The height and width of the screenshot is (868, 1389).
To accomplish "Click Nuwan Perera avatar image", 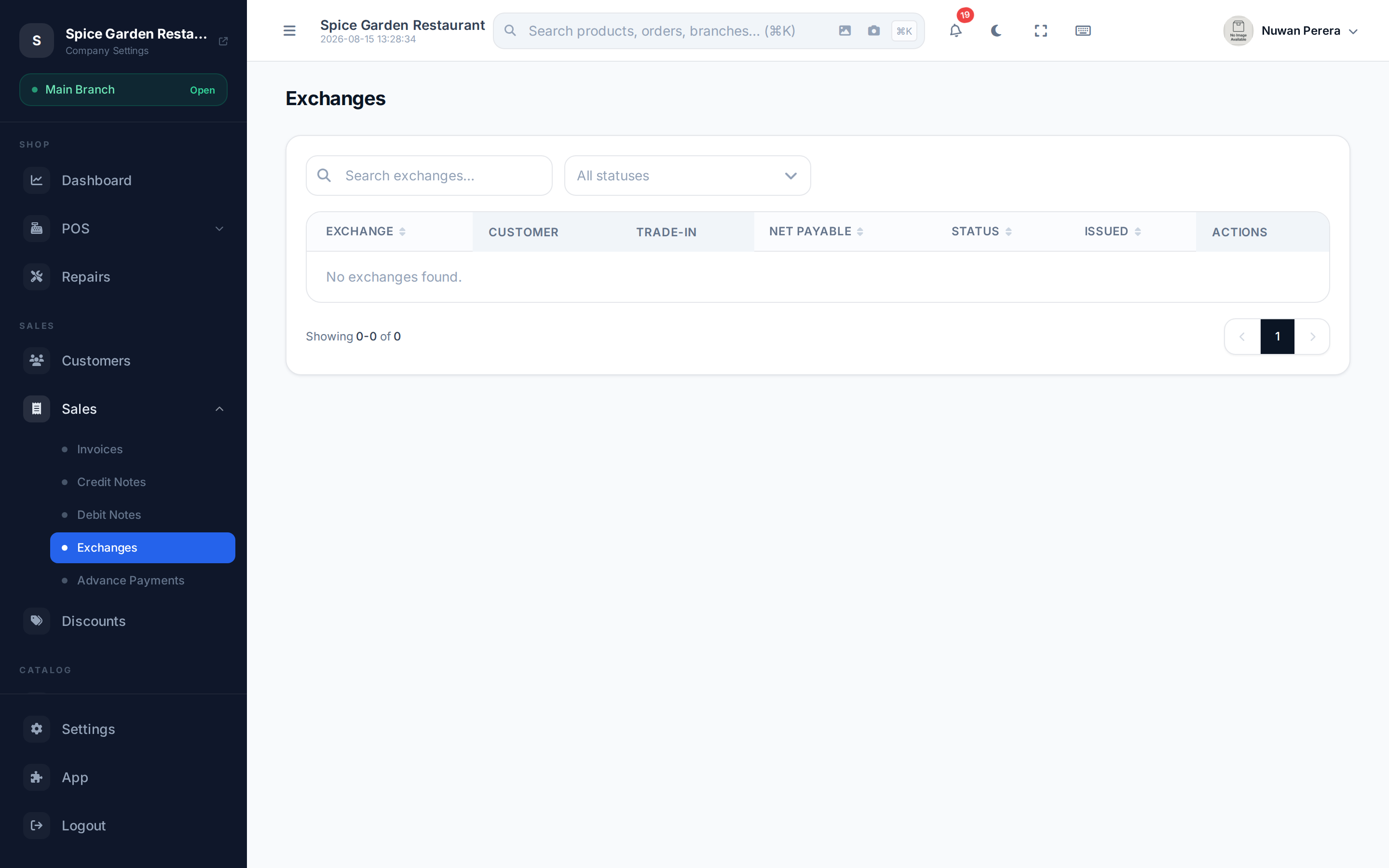I will [1238, 31].
